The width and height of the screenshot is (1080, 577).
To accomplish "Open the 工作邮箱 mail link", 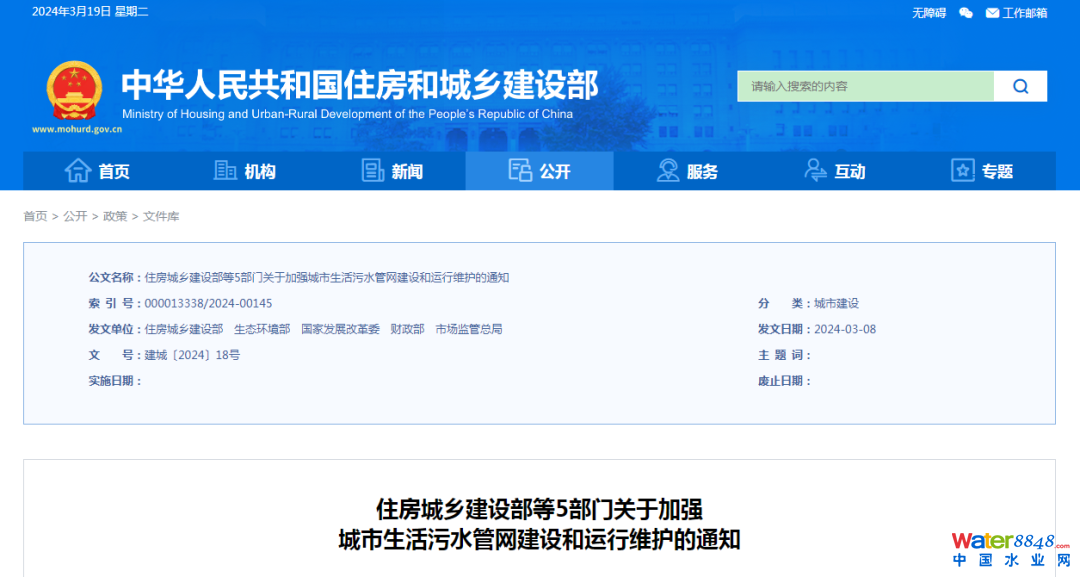I will (1016, 13).
